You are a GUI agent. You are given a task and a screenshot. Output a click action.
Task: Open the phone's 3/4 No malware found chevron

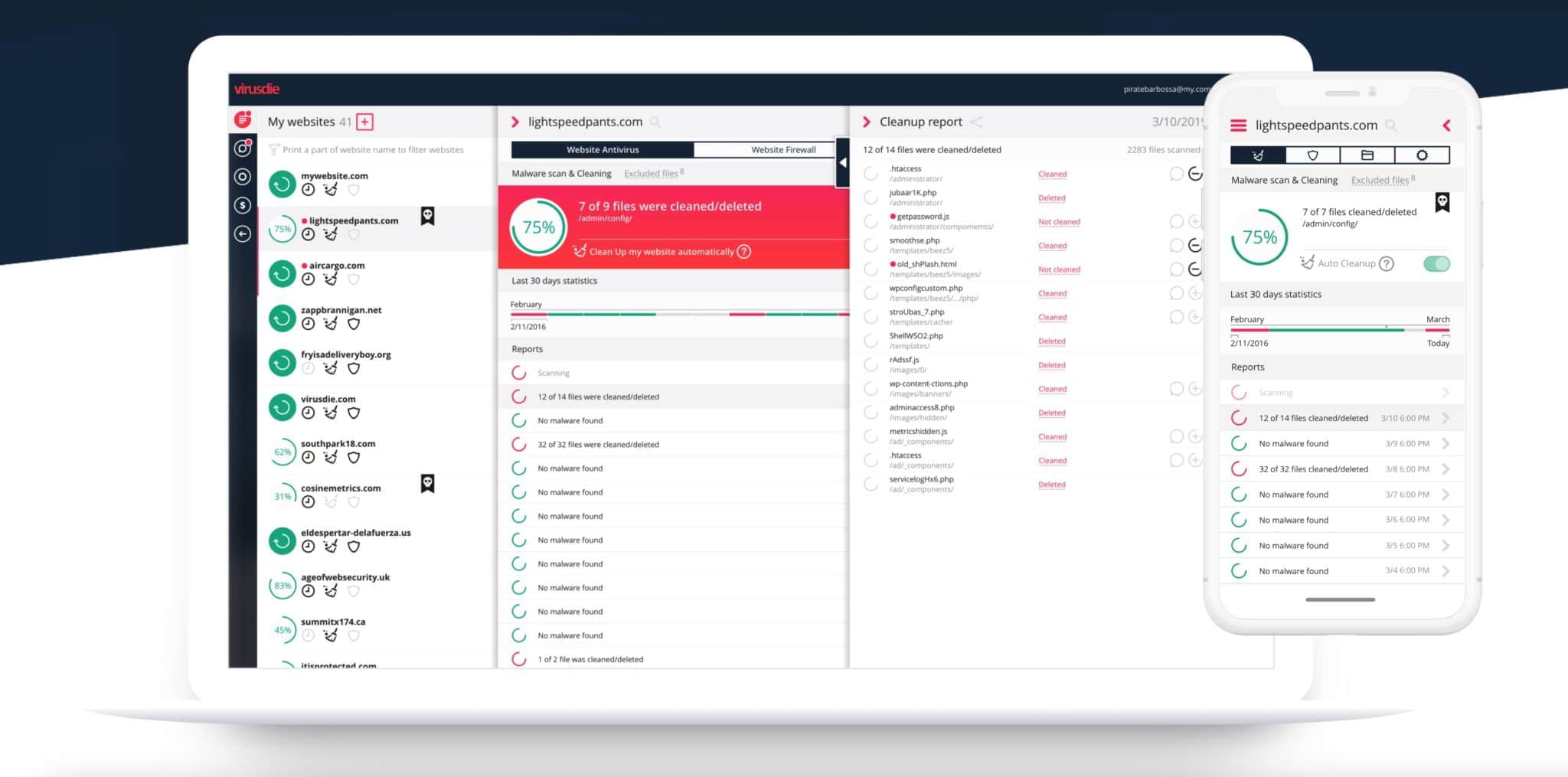(x=1445, y=570)
